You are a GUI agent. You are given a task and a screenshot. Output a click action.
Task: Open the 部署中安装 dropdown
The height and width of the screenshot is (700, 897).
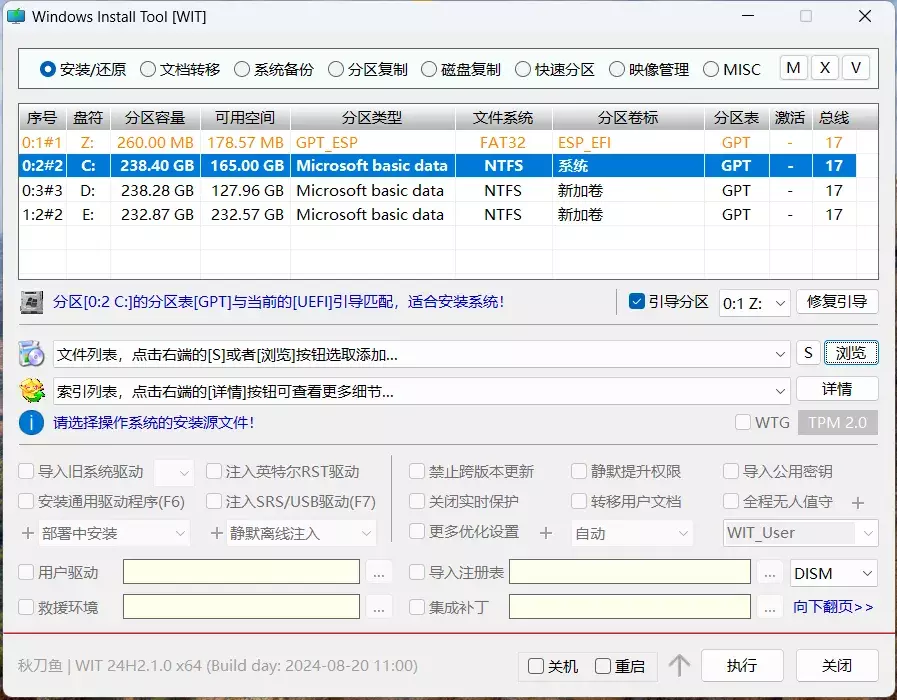pyautogui.click(x=114, y=534)
